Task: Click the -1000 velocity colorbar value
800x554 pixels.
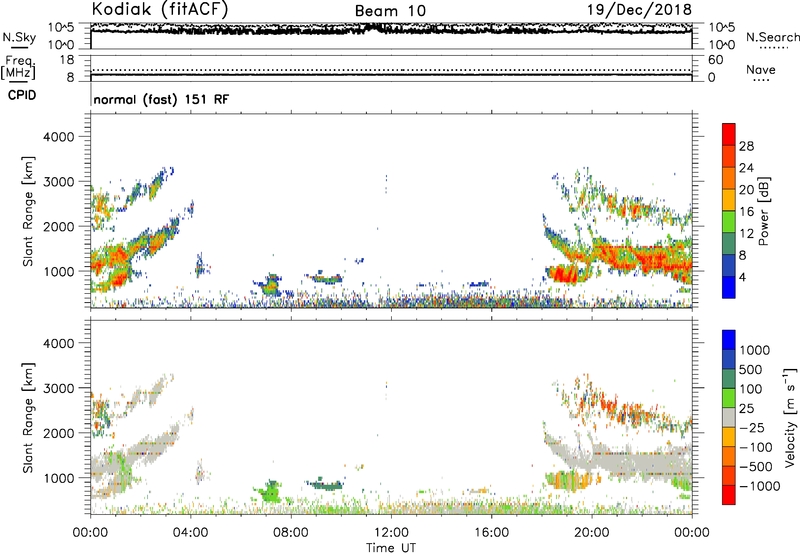Action: (760, 486)
